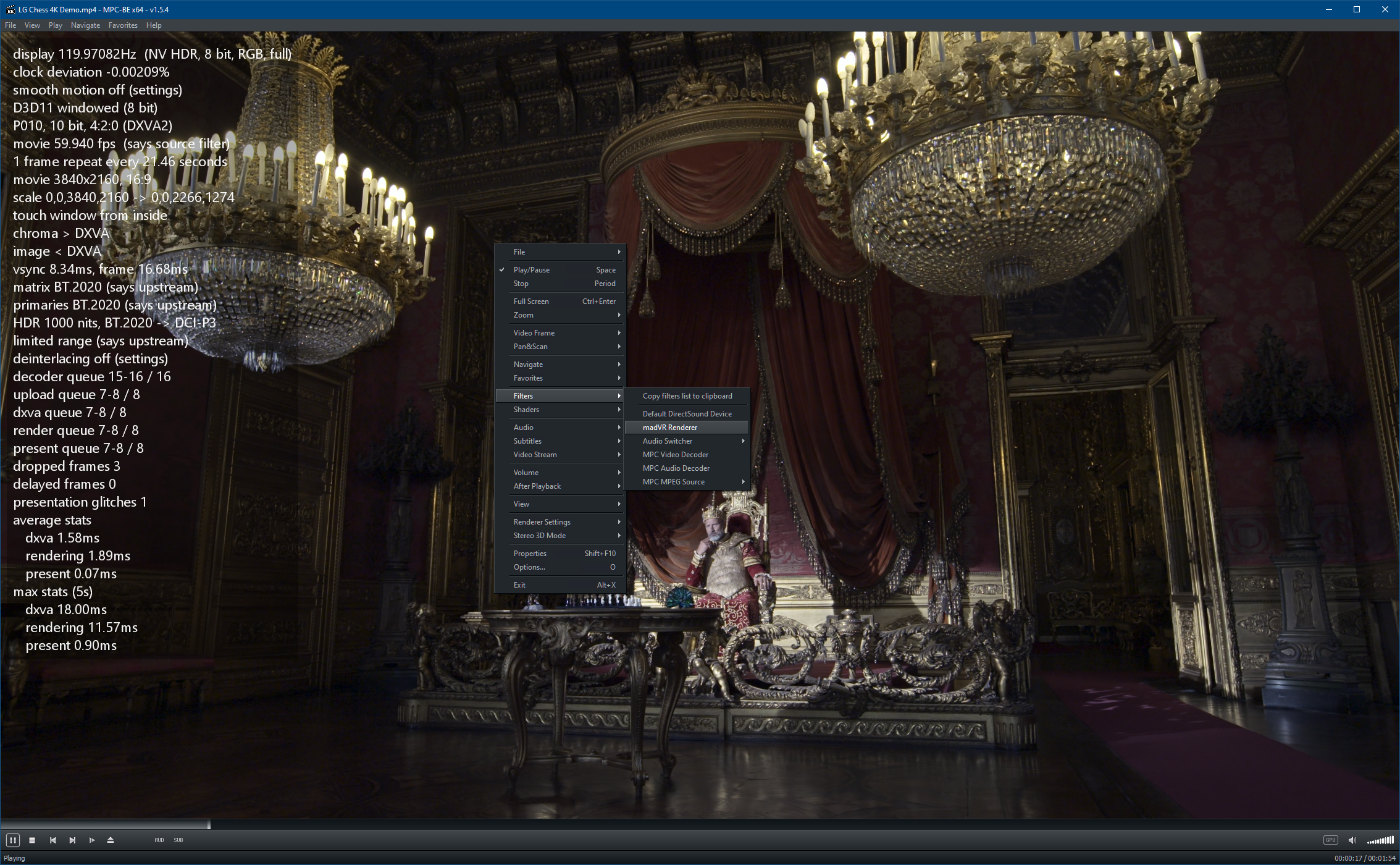Skip to next file button
This screenshot has width=1400, height=865.
72,840
